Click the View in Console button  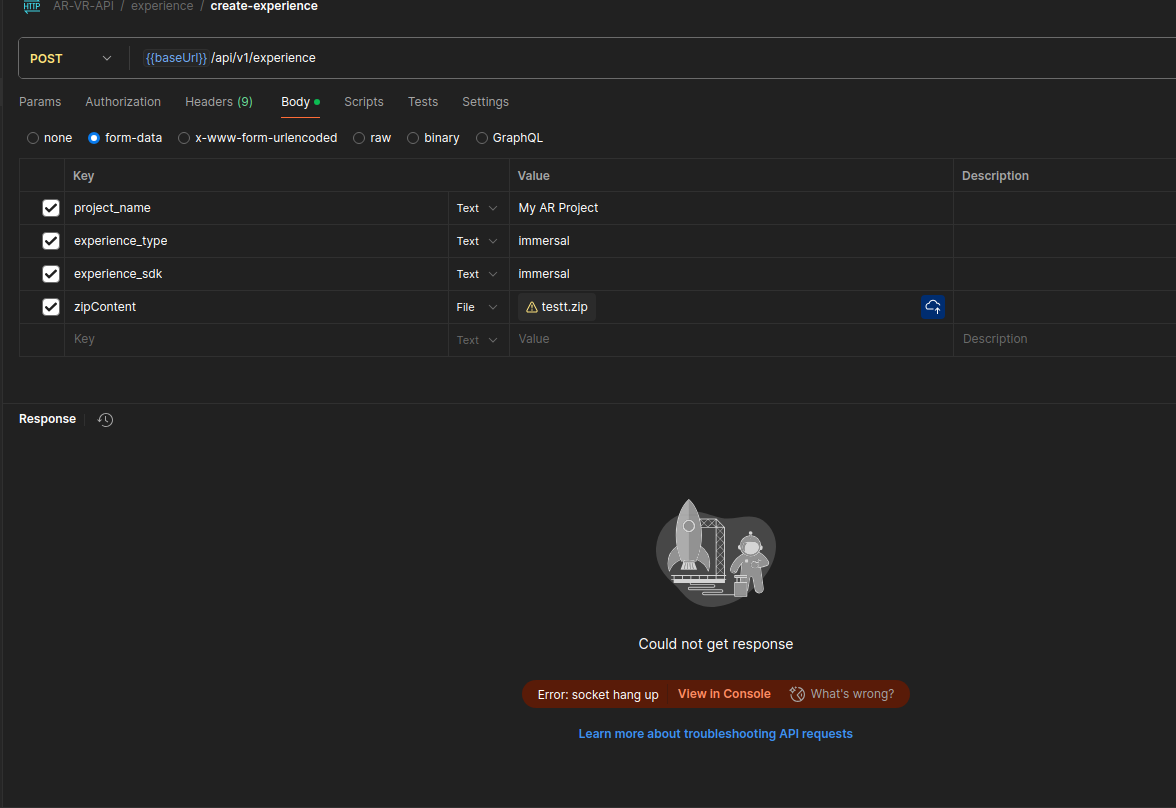click(x=724, y=694)
